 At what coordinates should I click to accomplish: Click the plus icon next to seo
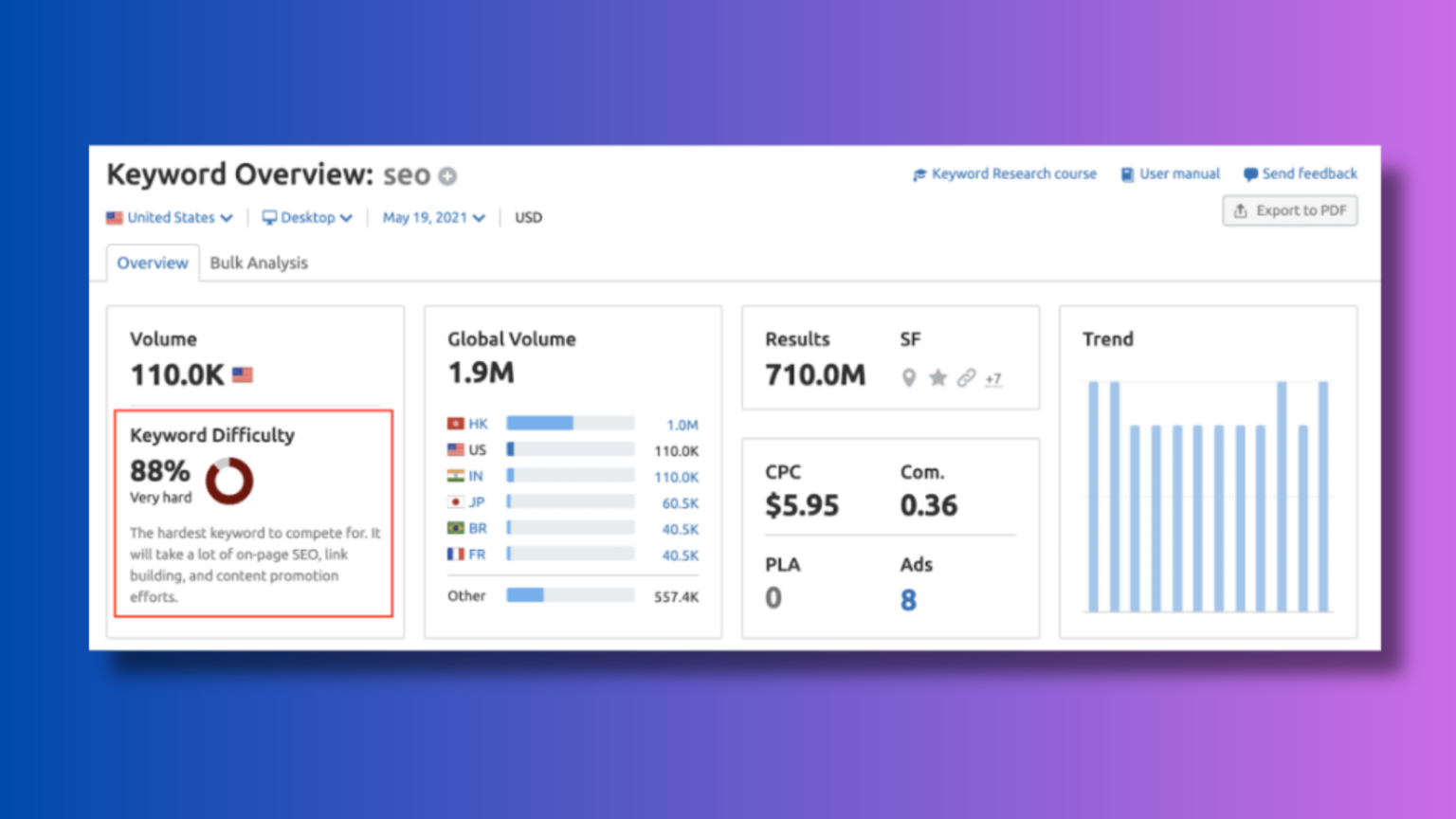click(447, 176)
